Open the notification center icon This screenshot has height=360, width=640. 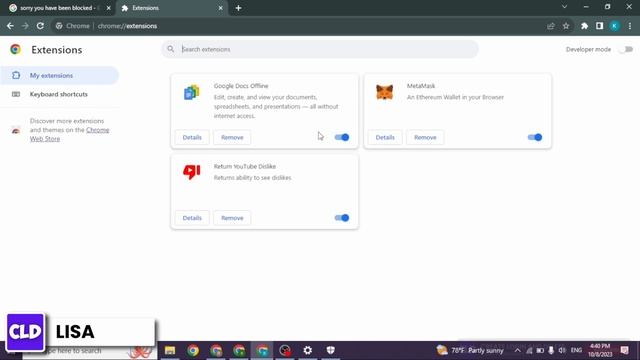(624, 350)
